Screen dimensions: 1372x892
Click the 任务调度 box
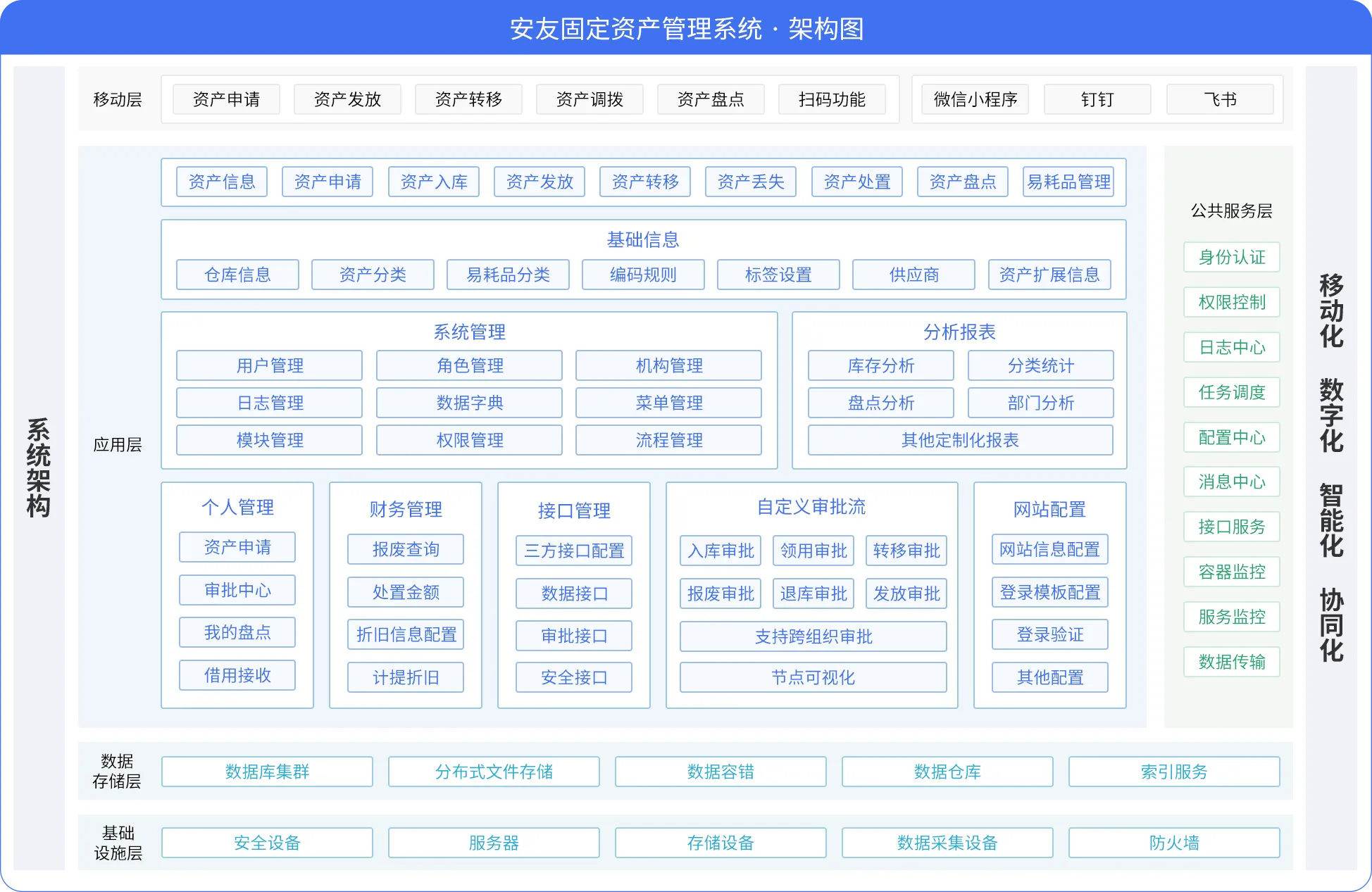[1232, 392]
